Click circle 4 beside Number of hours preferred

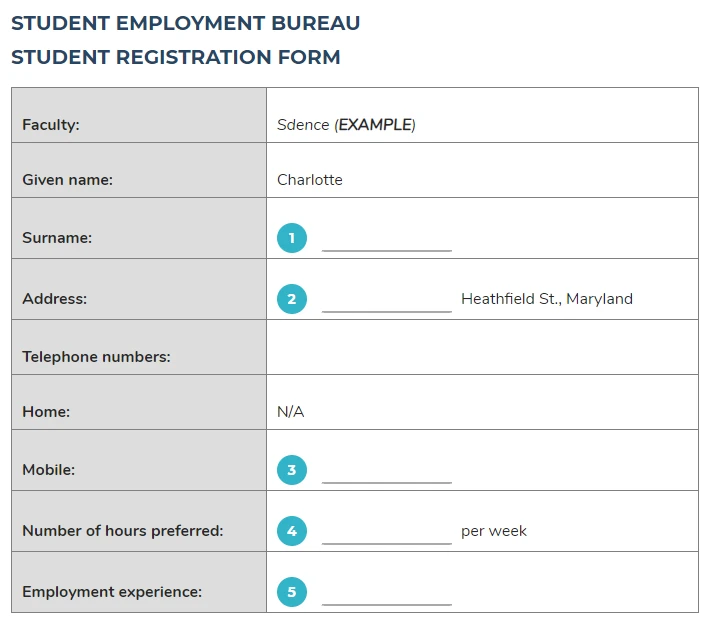tap(292, 531)
